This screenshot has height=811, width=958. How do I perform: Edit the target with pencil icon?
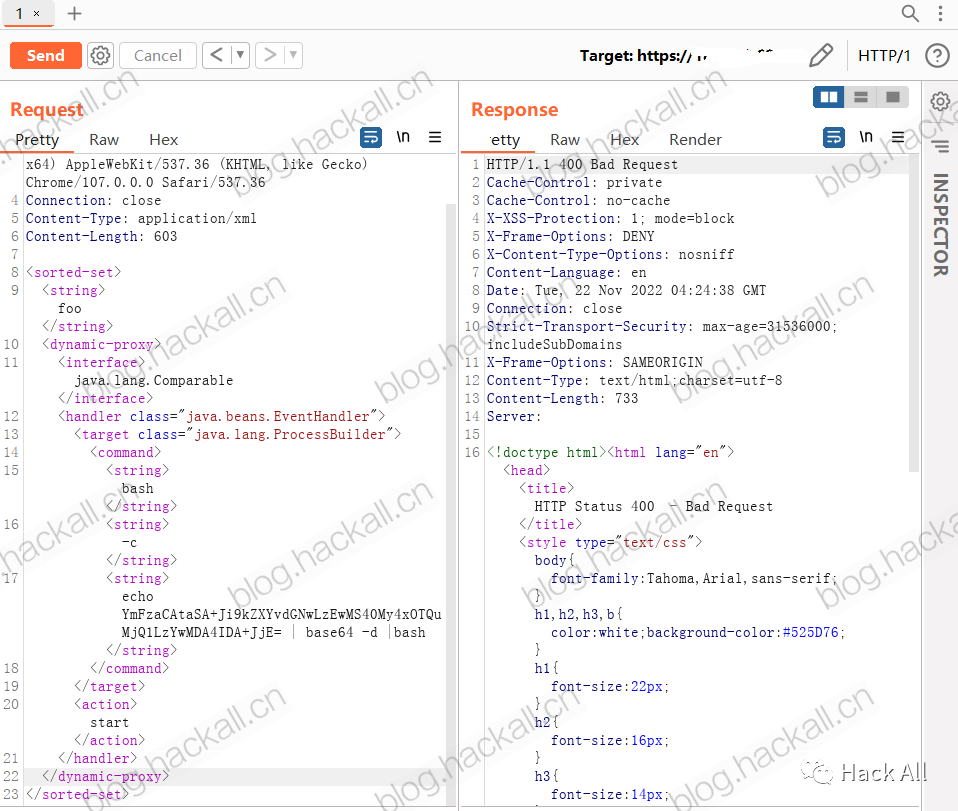(x=821, y=56)
